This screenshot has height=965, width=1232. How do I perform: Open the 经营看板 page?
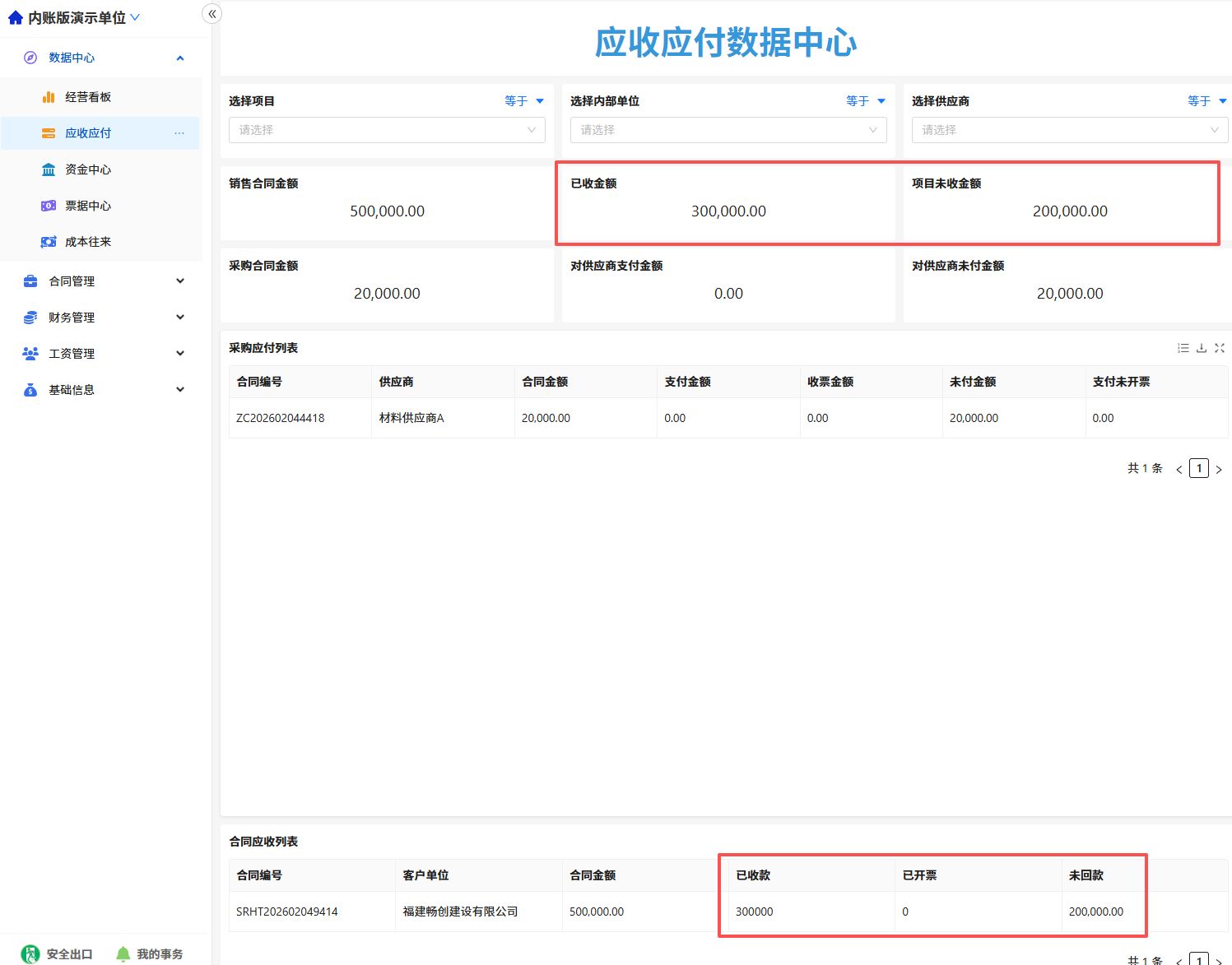pyautogui.click(x=88, y=97)
